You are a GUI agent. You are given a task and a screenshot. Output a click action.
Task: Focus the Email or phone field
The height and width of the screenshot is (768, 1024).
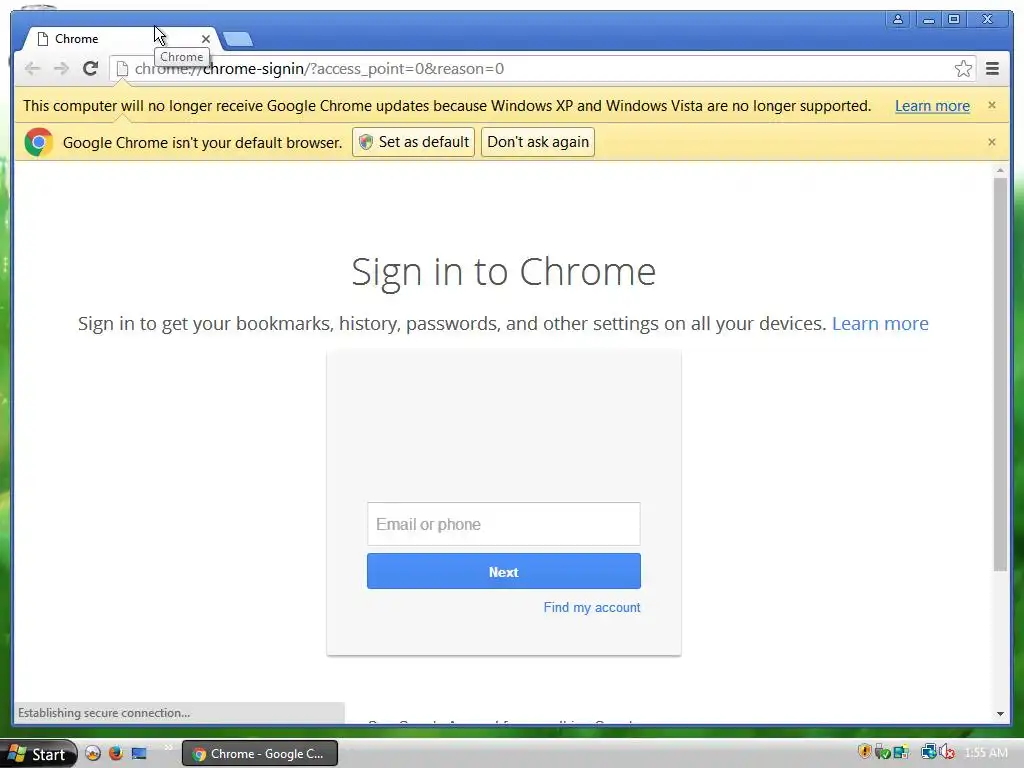point(504,524)
